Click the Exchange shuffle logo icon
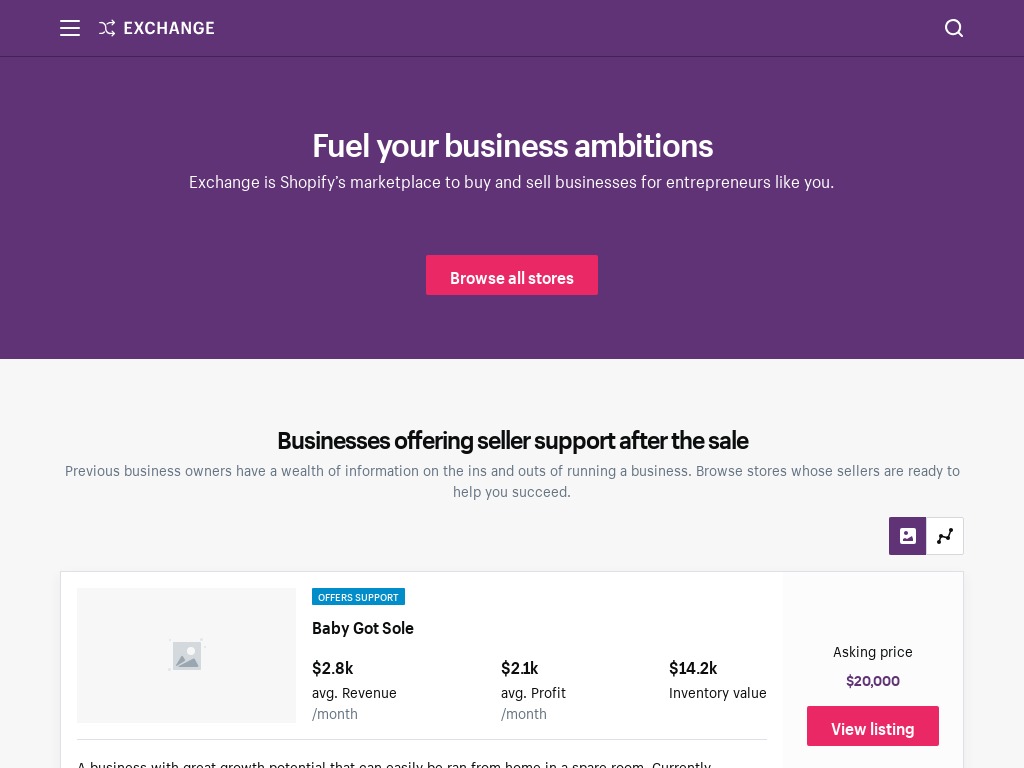The width and height of the screenshot is (1024, 768). 107,28
